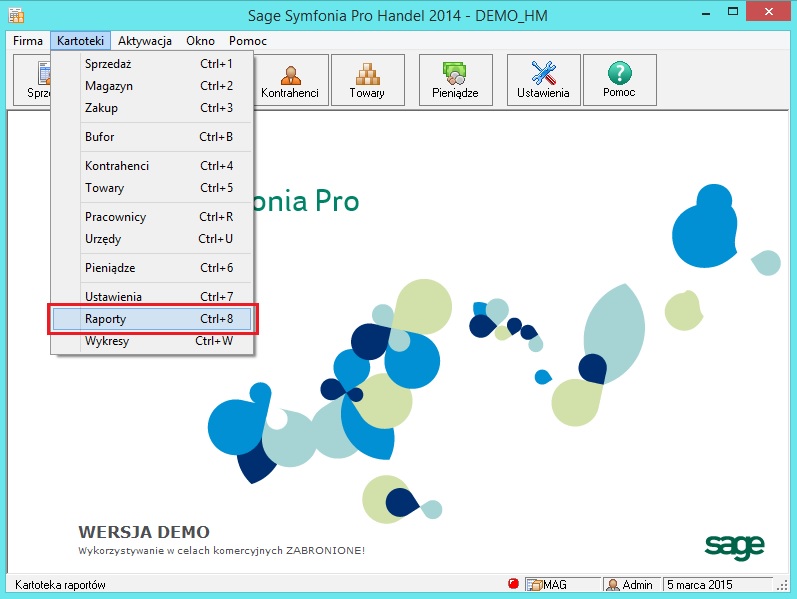Open the Pieniądze toolbar button
Screen dimensions: 797x599
(x=455, y=80)
